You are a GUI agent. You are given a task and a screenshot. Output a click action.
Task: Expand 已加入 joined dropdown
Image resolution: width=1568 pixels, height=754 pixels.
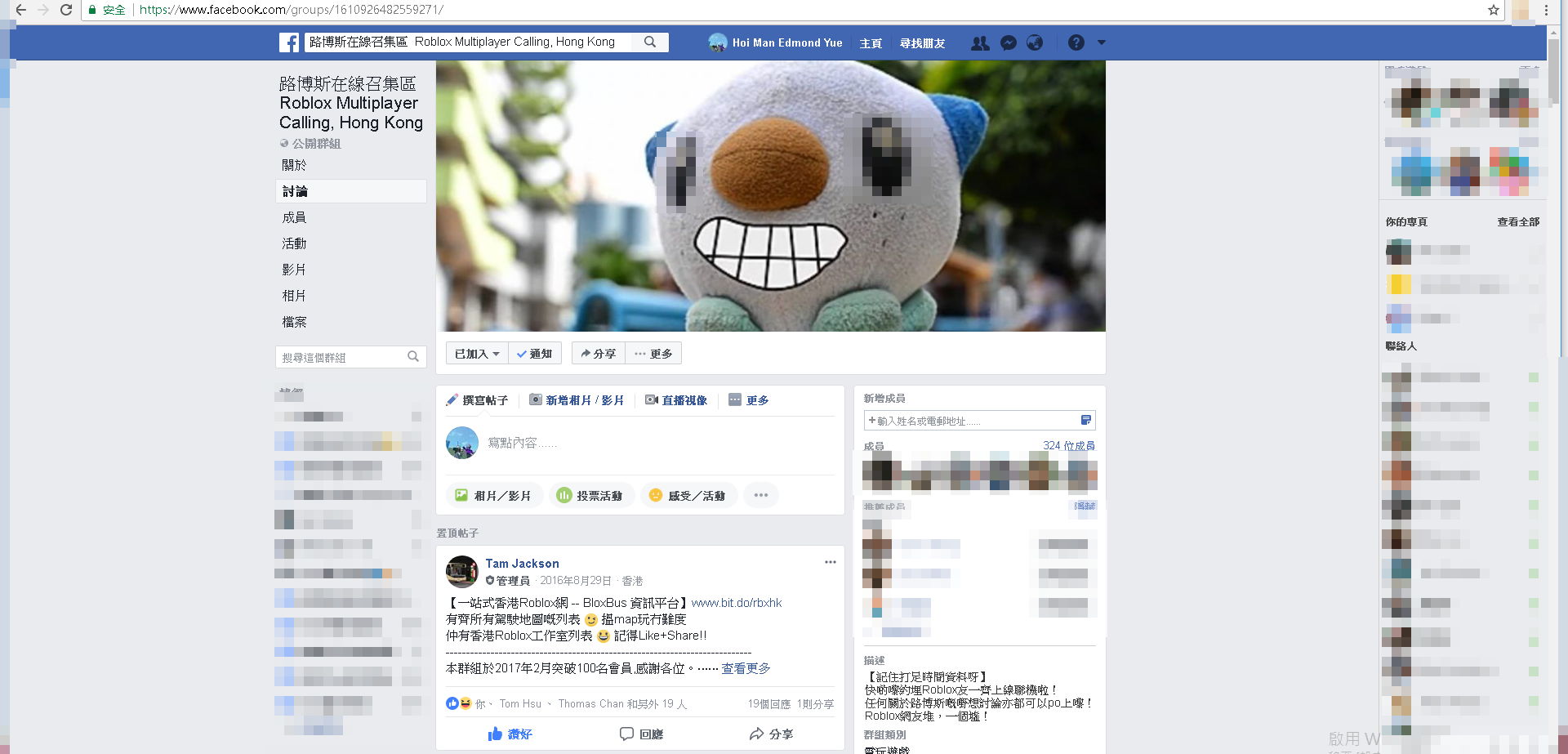tap(477, 354)
